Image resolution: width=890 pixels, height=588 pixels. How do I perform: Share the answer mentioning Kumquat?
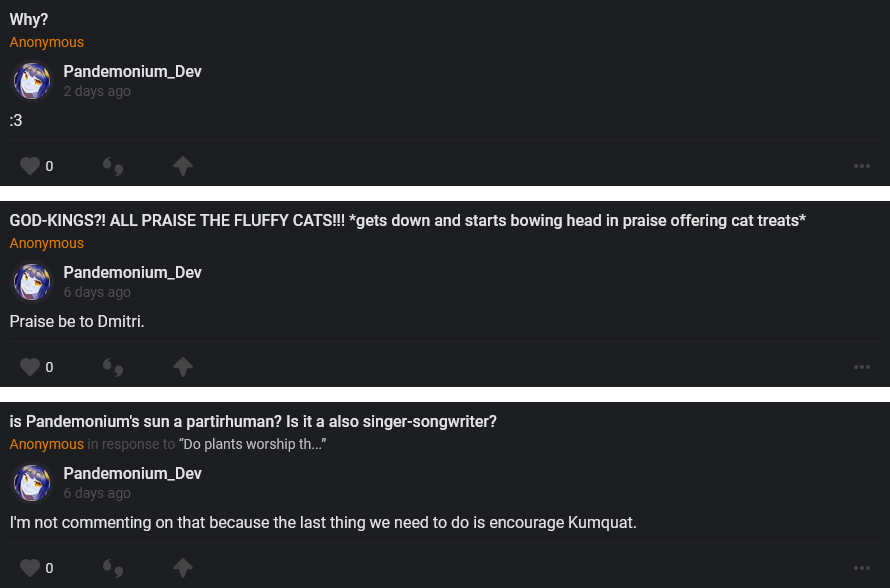point(182,568)
